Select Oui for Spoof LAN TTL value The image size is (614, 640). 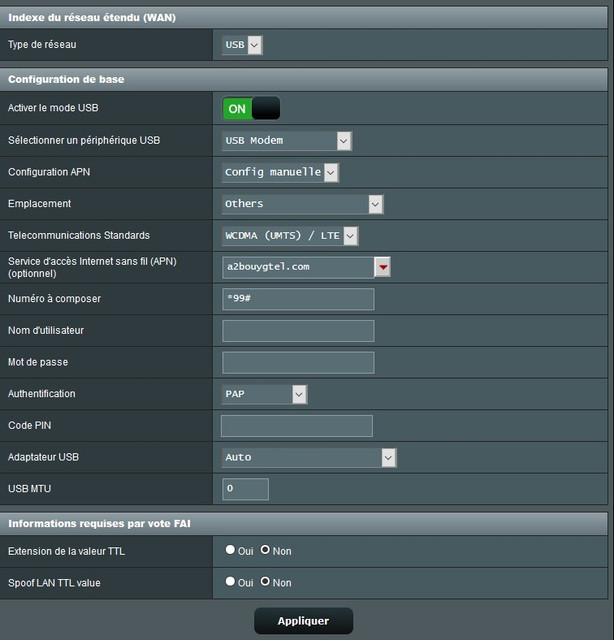[231, 582]
